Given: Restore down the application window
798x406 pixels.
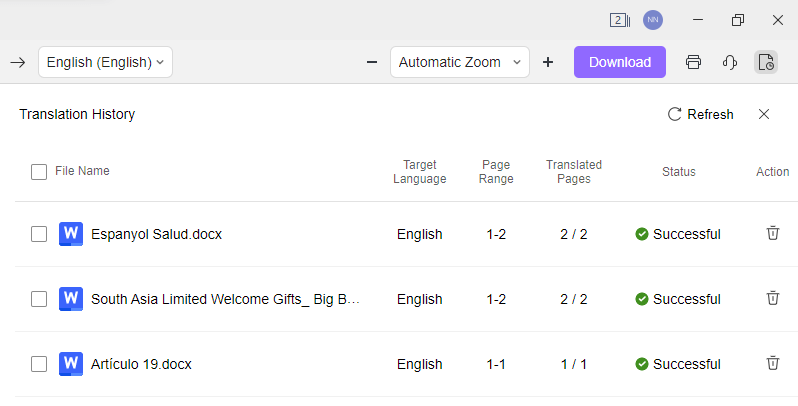Looking at the screenshot, I should coord(737,20).
